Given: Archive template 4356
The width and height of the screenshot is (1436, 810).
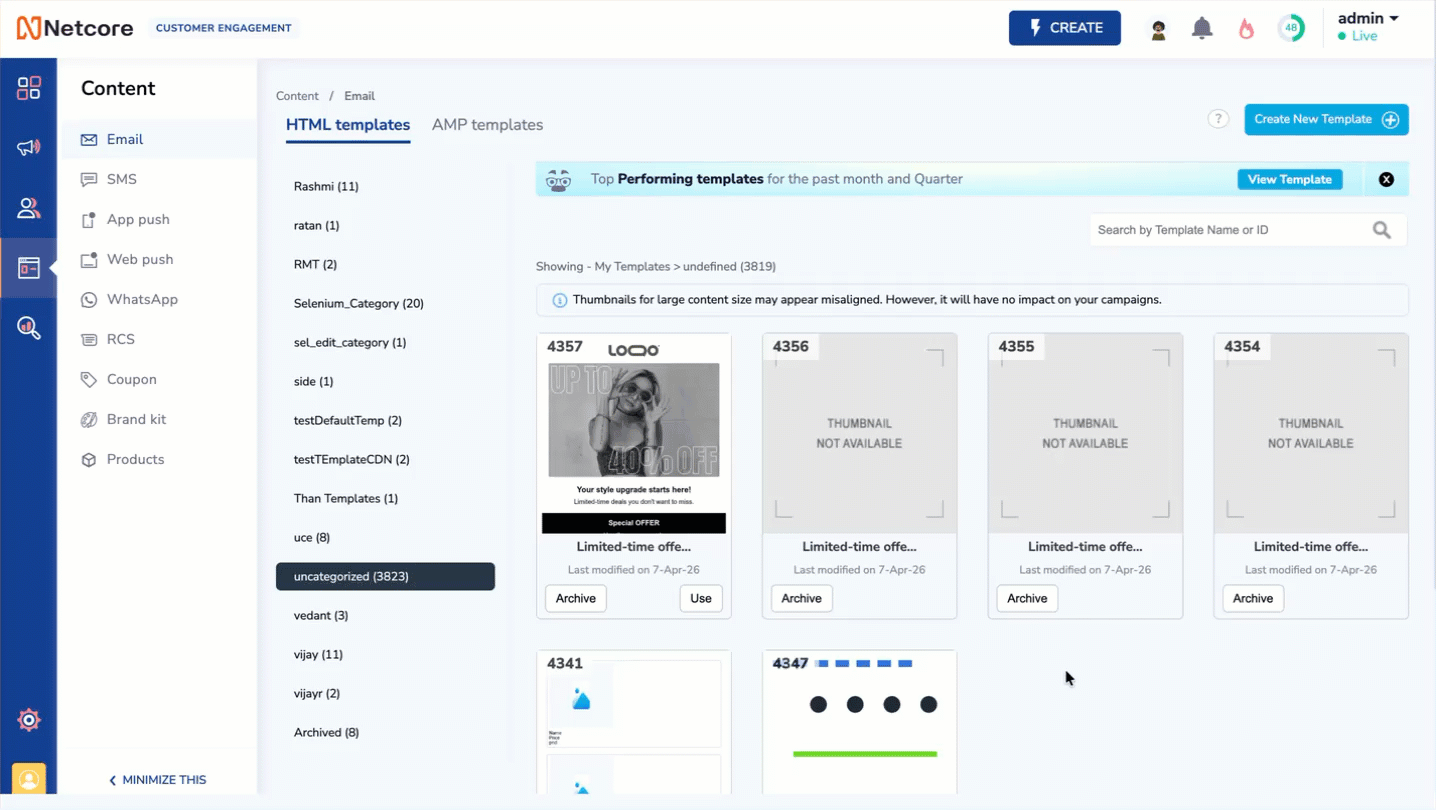Looking at the screenshot, I should (x=801, y=598).
